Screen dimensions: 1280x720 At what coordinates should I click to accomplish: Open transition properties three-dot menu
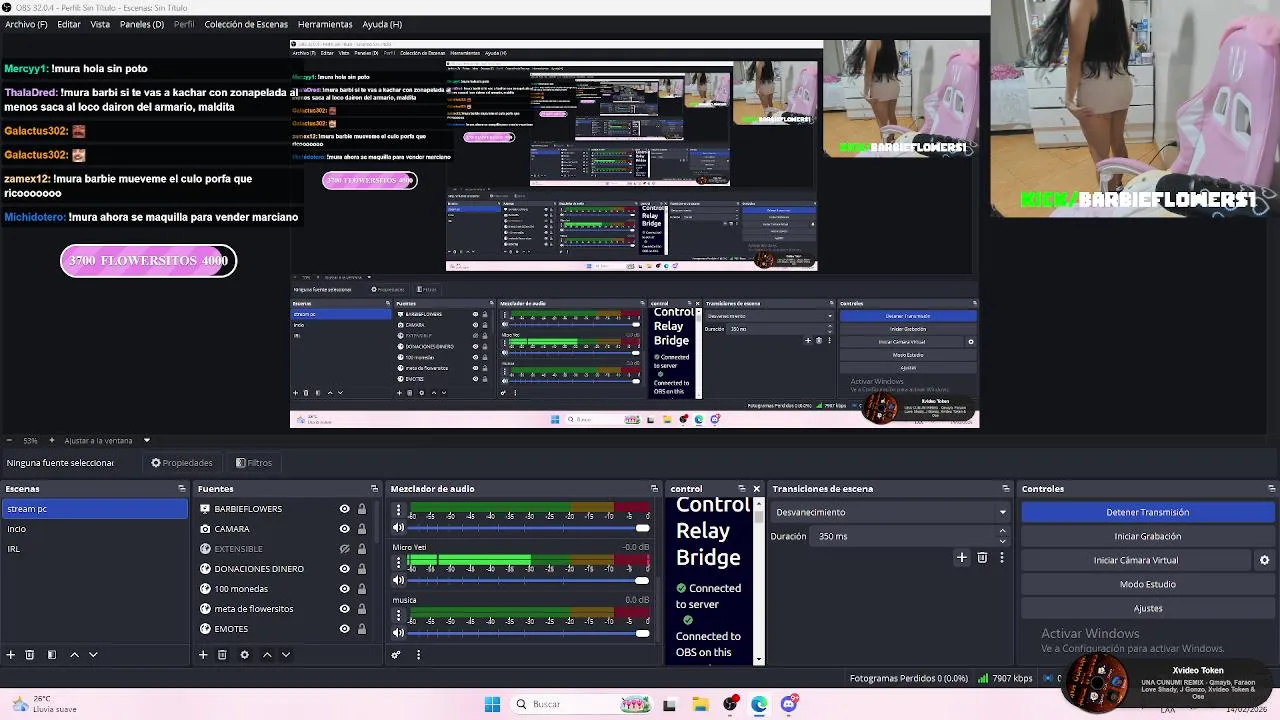(x=1001, y=557)
